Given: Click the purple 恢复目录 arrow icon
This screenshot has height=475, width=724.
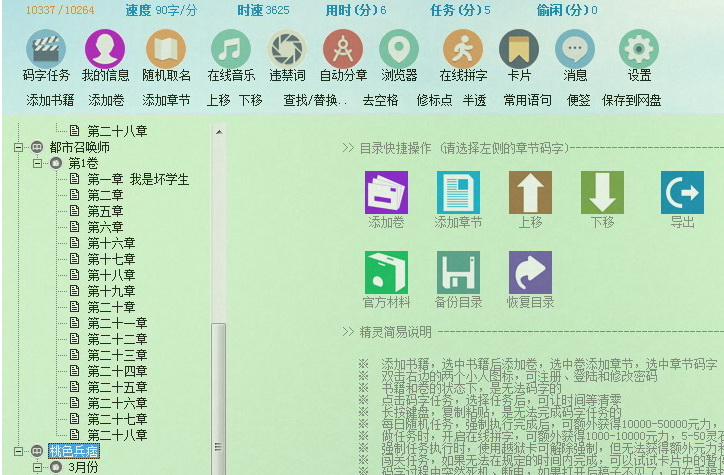Looking at the screenshot, I should pos(531,272).
